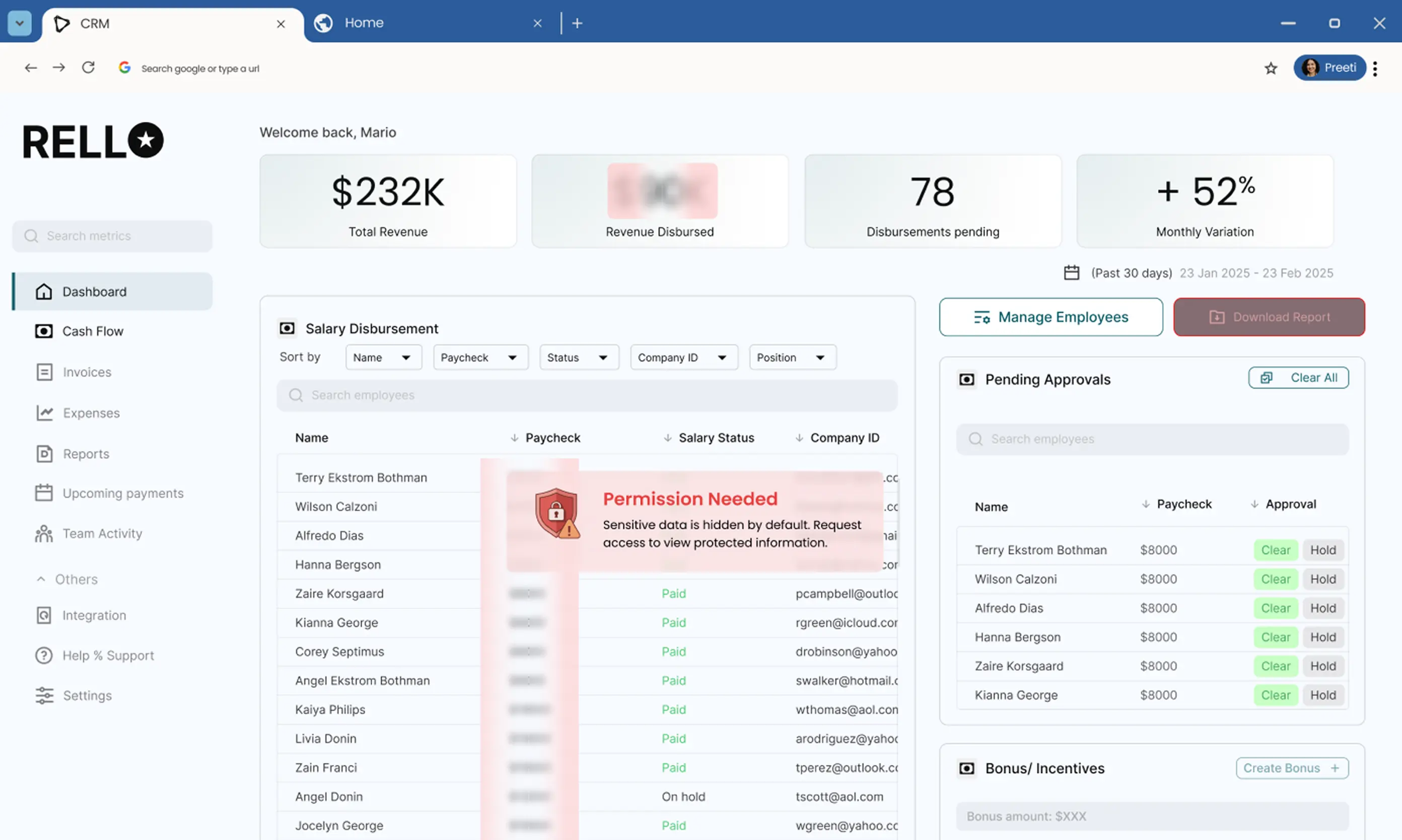Select Cash Flow from the sidebar

tap(92, 331)
